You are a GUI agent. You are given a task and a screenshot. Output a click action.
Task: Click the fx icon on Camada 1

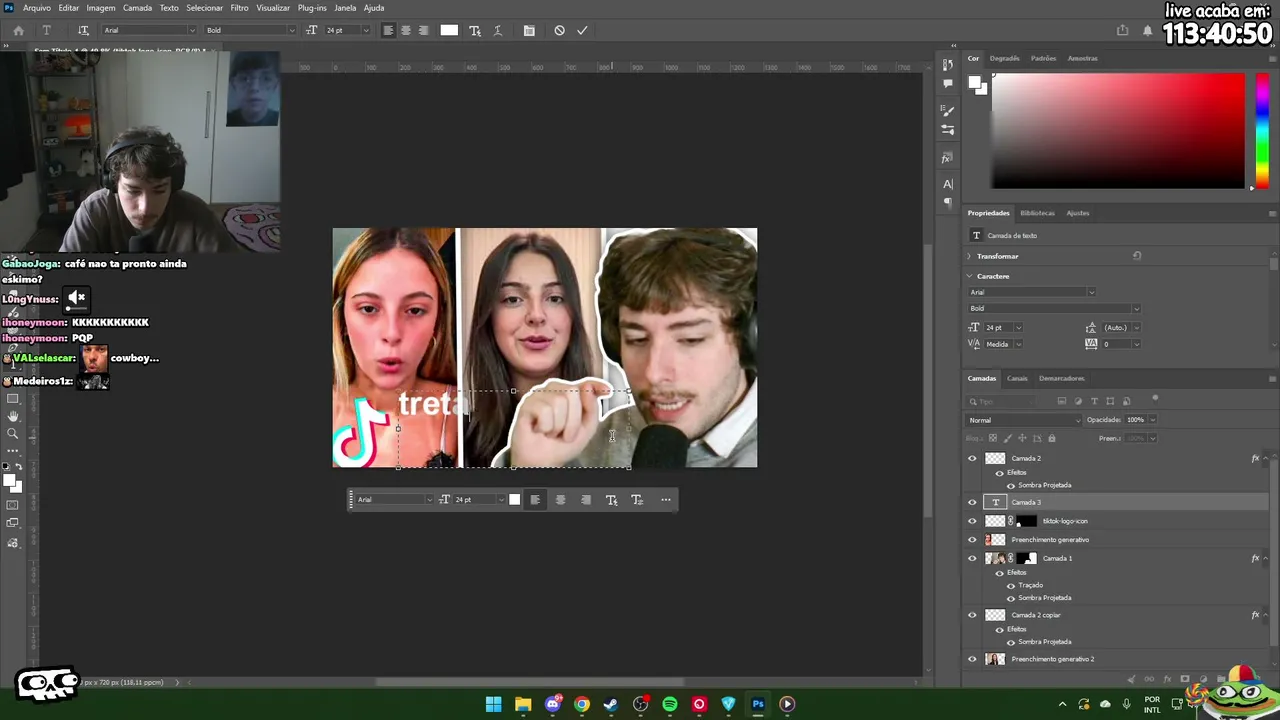tap(1255, 558)
